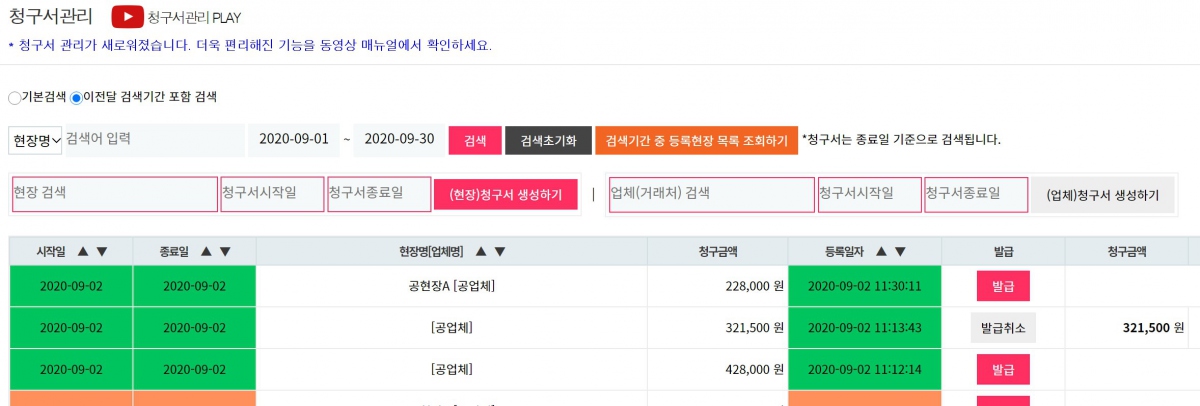Image resolution: width=1200 pixels, height=406 pixels.
Task: Open end date picker 2020-09-30
Action: tap(399, 140)
